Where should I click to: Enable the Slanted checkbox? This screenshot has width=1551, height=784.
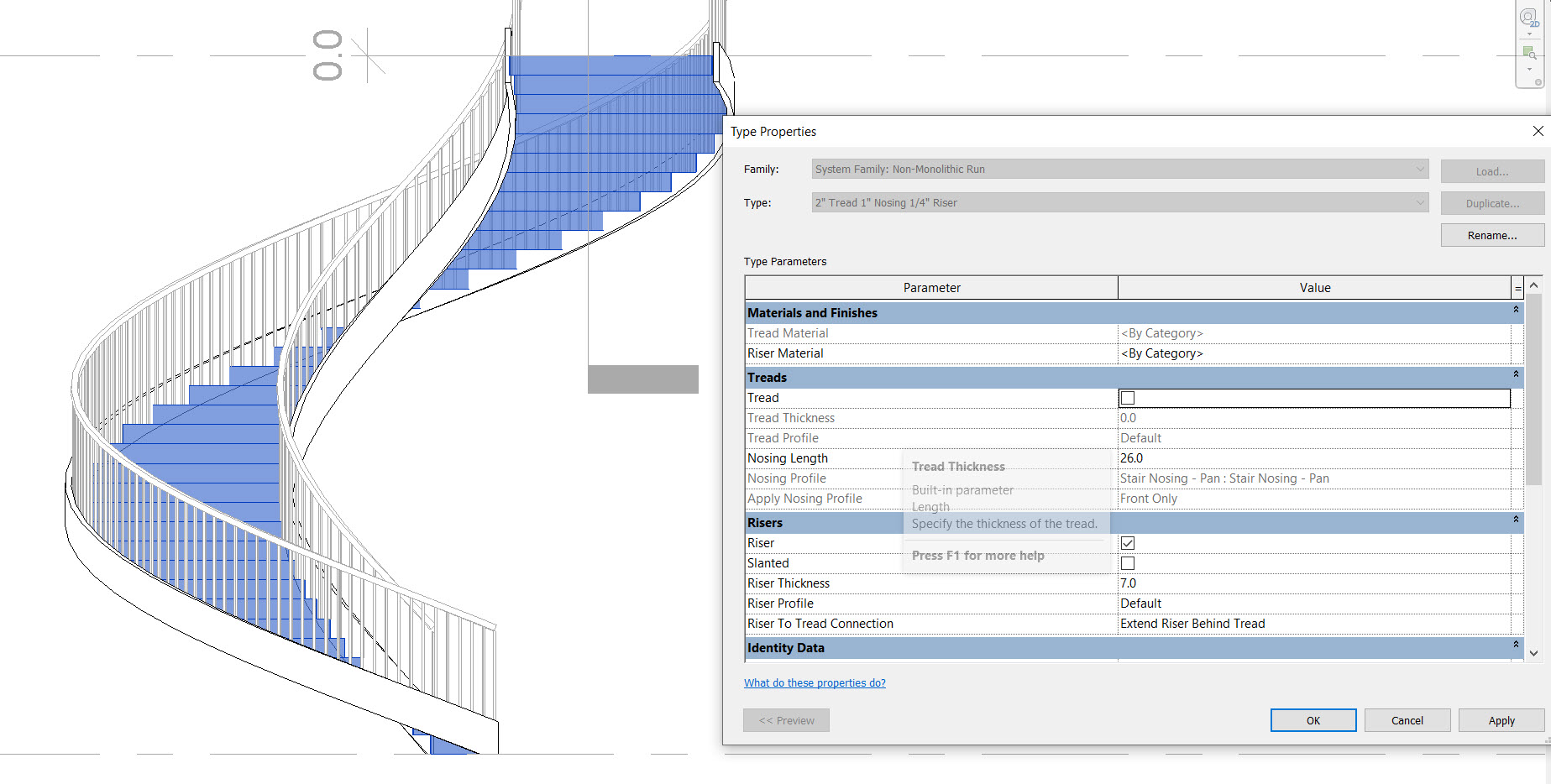(x=1127, y=562)
